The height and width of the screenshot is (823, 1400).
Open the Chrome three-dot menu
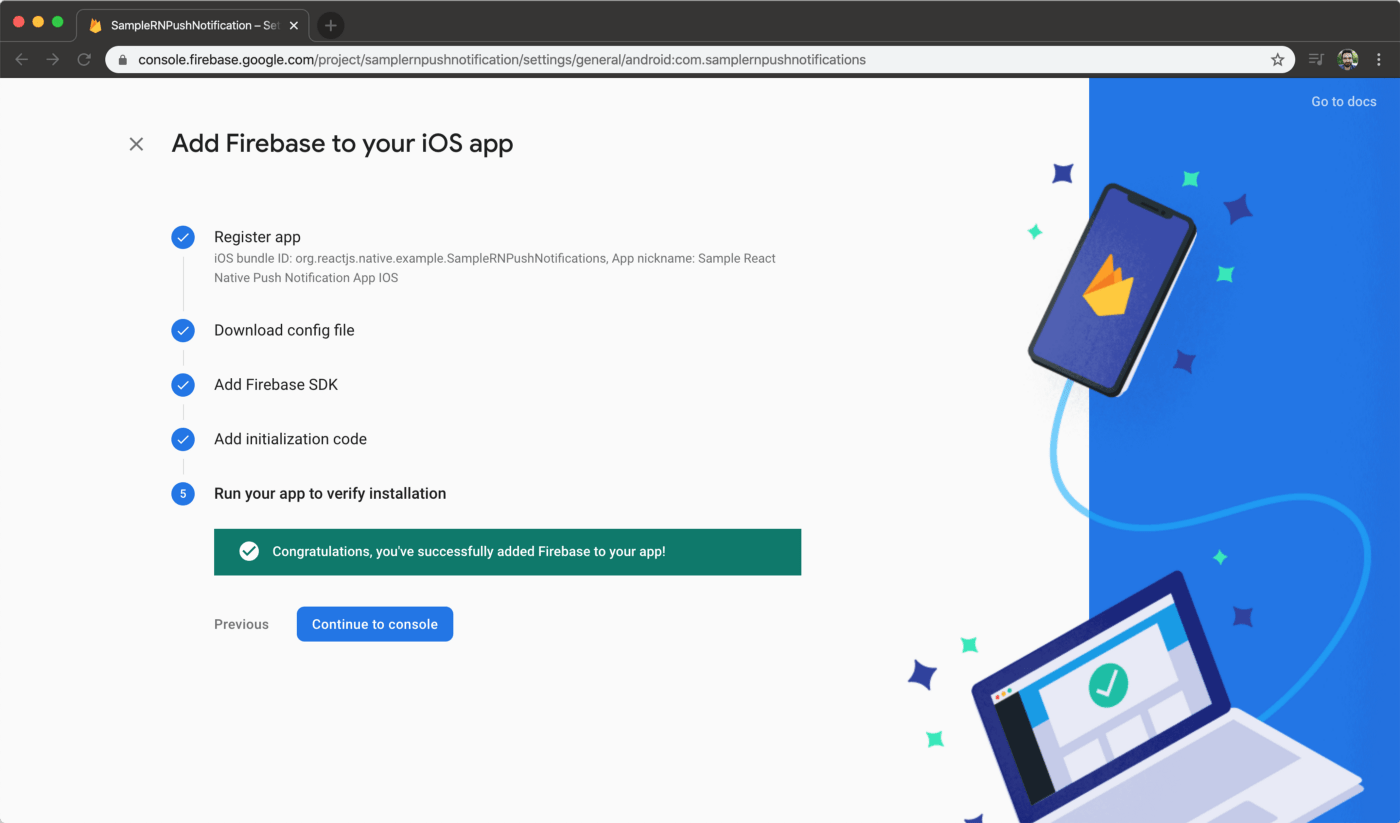[1379, 60]
